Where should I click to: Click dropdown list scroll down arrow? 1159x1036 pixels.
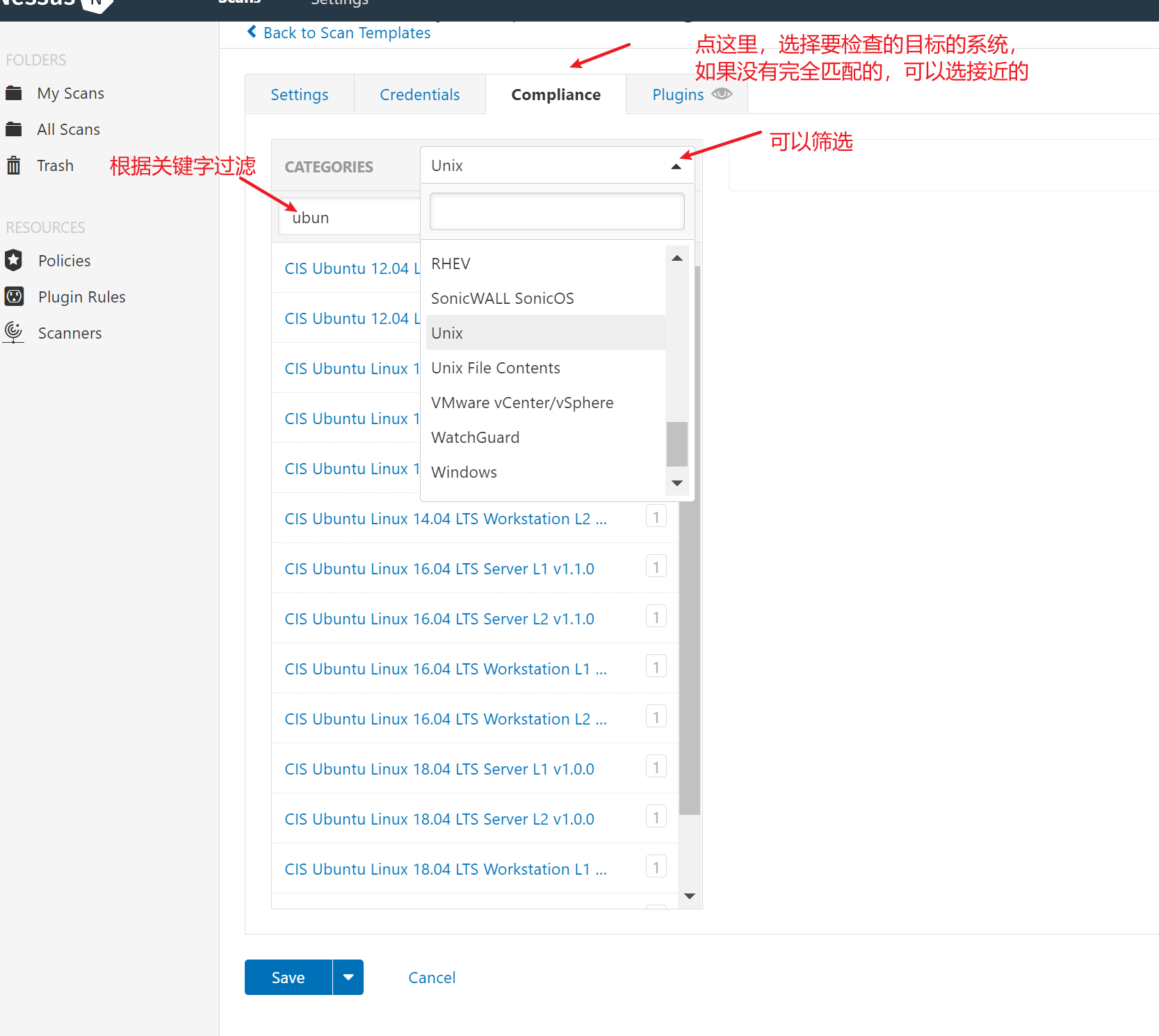pyautogui.click(x=676, y=483)
